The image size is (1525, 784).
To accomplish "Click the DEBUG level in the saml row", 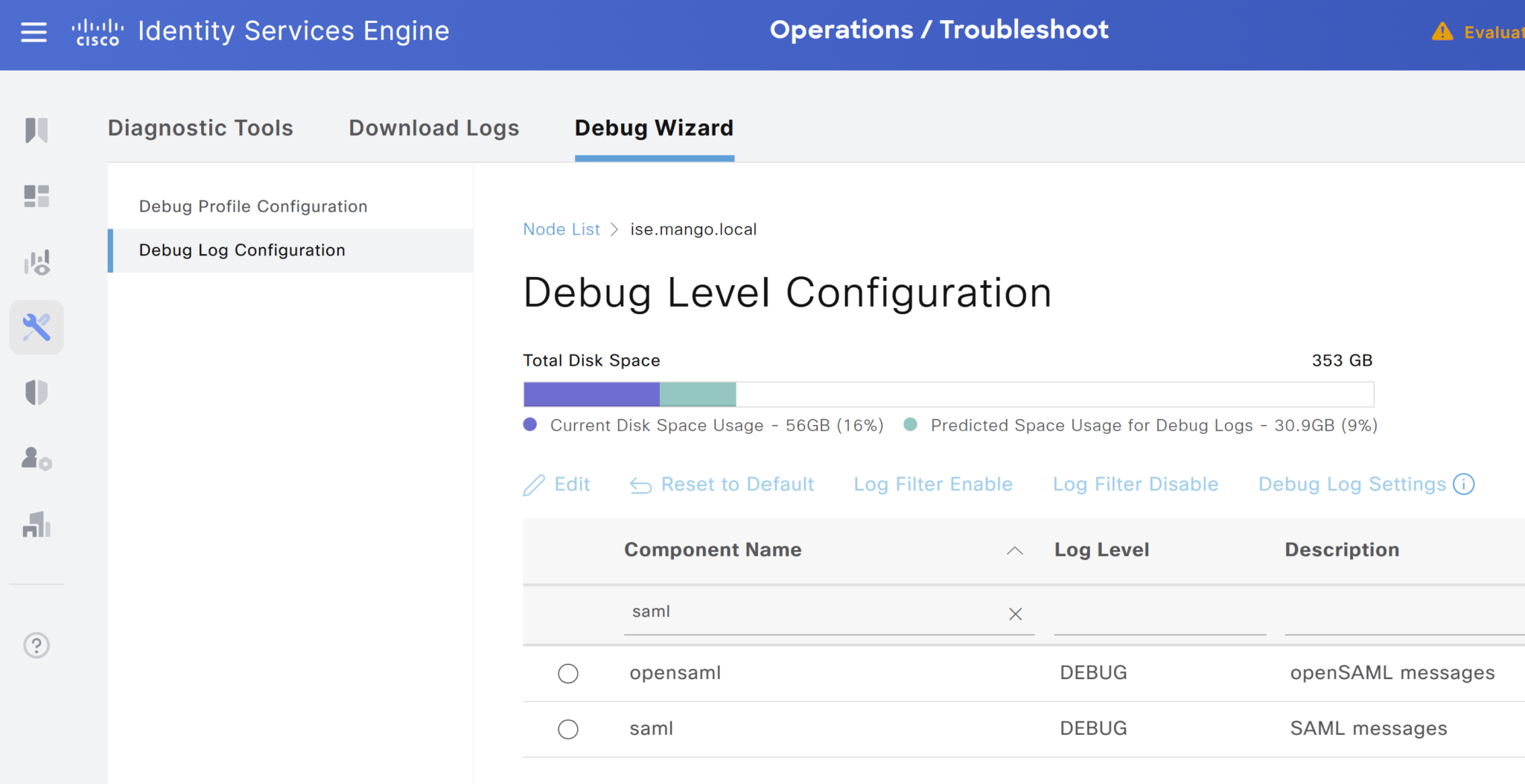I will pos(1093,729).
